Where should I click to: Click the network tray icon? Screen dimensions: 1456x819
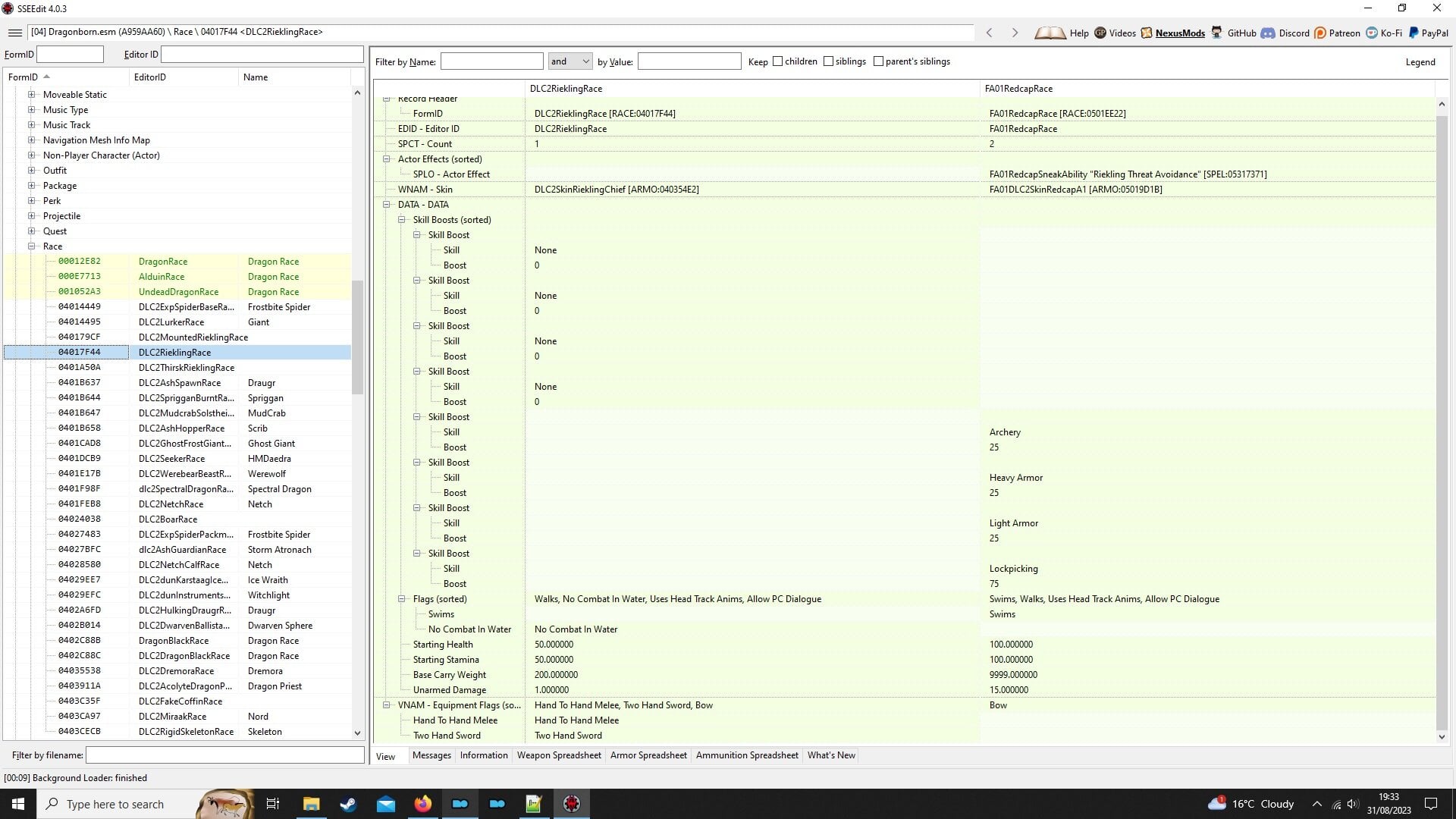click(x=1336, y=804)
